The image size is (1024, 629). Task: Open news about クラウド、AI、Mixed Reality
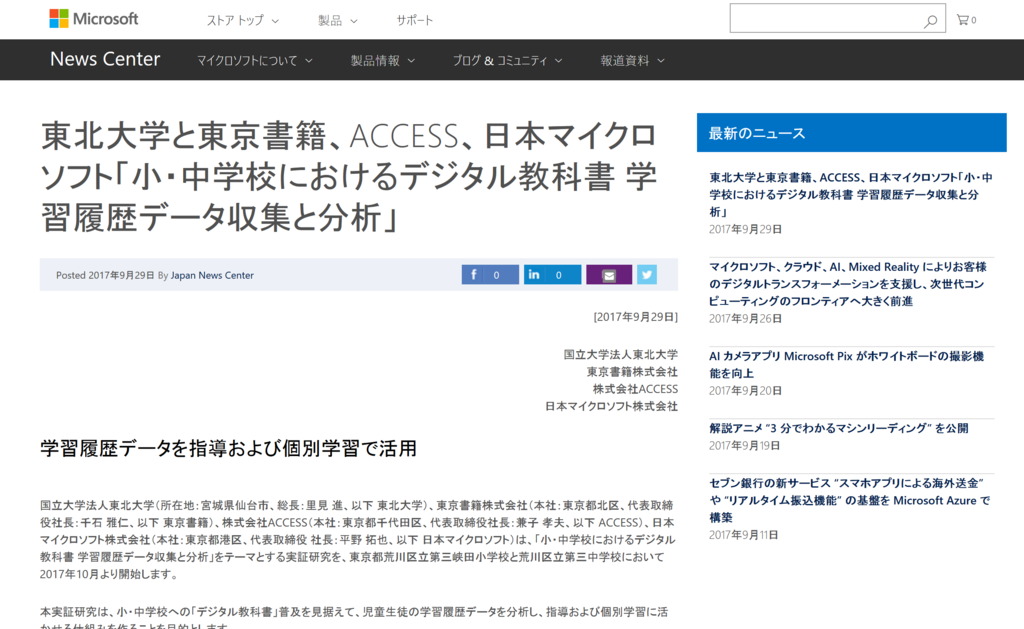click(848, 283)
